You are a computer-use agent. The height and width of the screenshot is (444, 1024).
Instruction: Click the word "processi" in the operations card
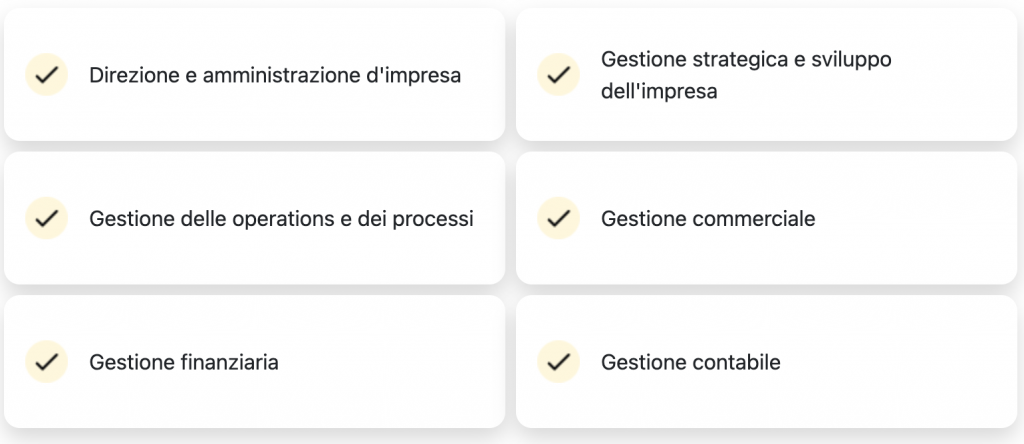click(x=432, y=218)
